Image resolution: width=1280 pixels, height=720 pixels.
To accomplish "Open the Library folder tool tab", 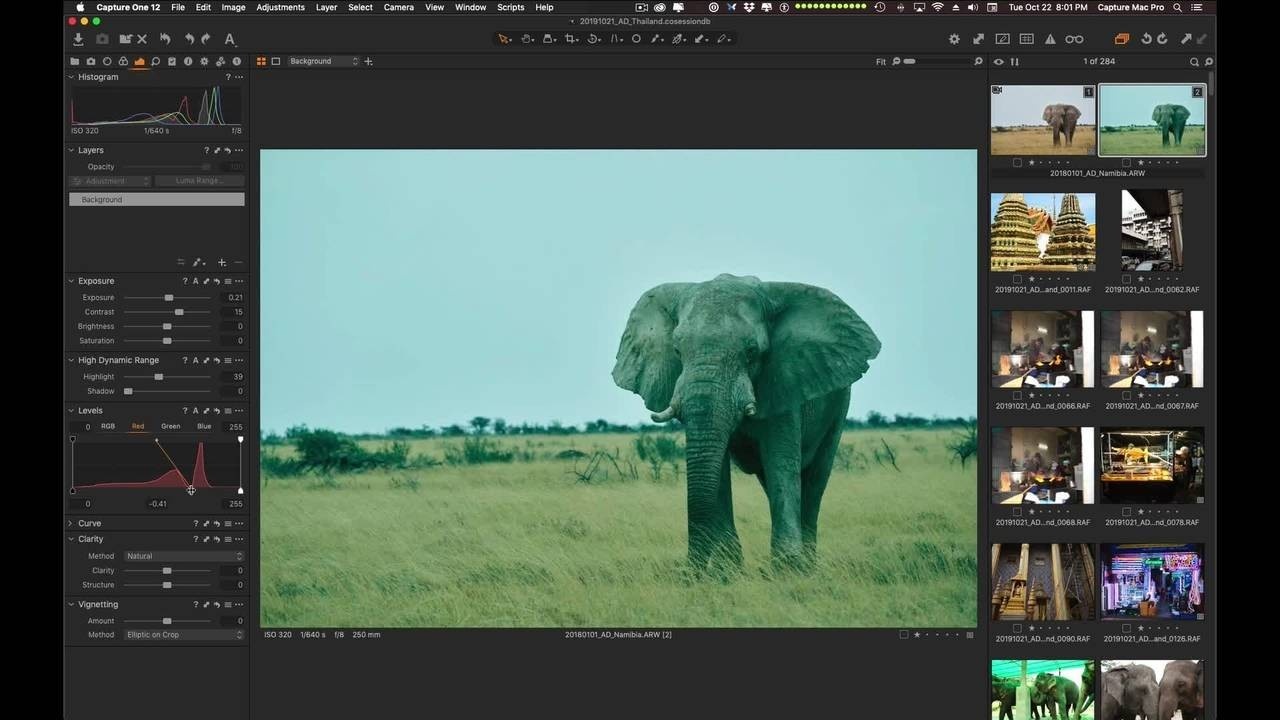I will click(74, 61).
